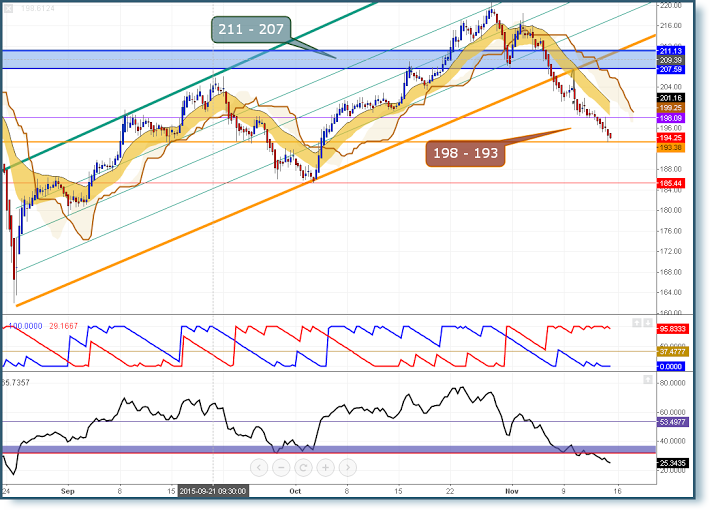The height and width of the screenshot is (510, 710).
Task: Click the 204.00 price scale tick
Action: point(671,87)
